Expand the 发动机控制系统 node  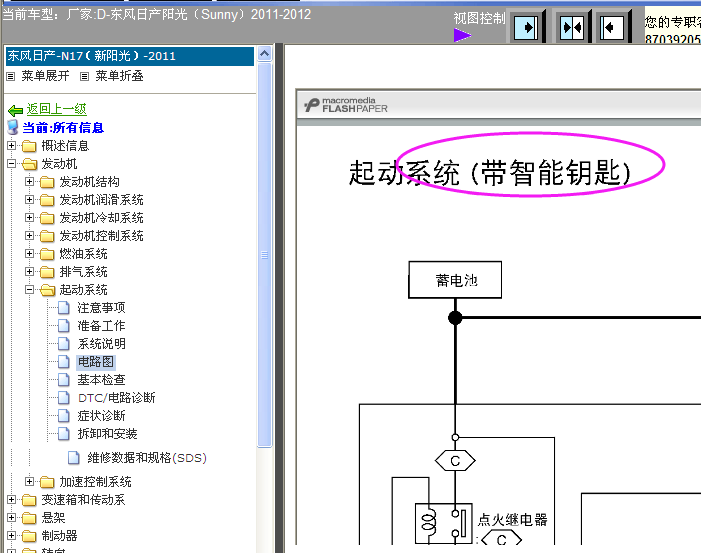[x=30, y=236]
